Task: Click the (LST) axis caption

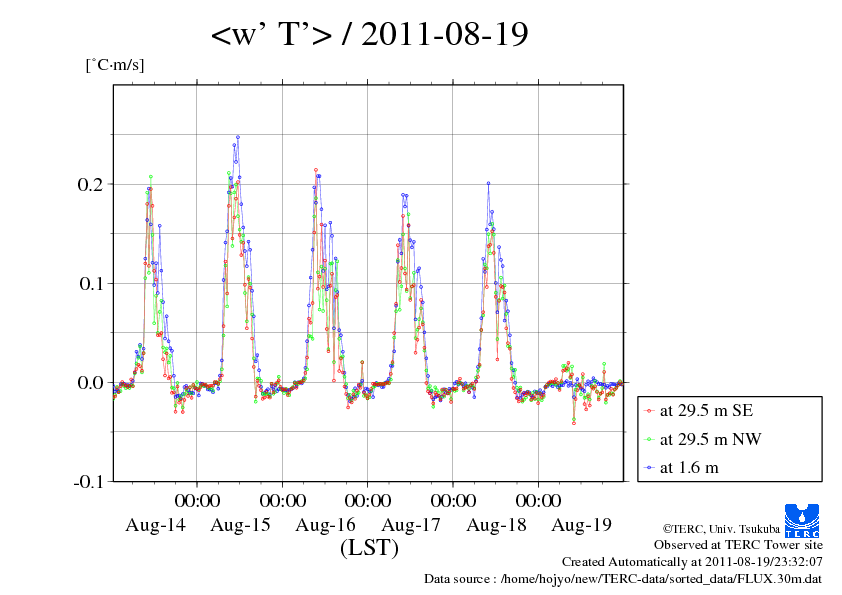Action: point(369,548)
